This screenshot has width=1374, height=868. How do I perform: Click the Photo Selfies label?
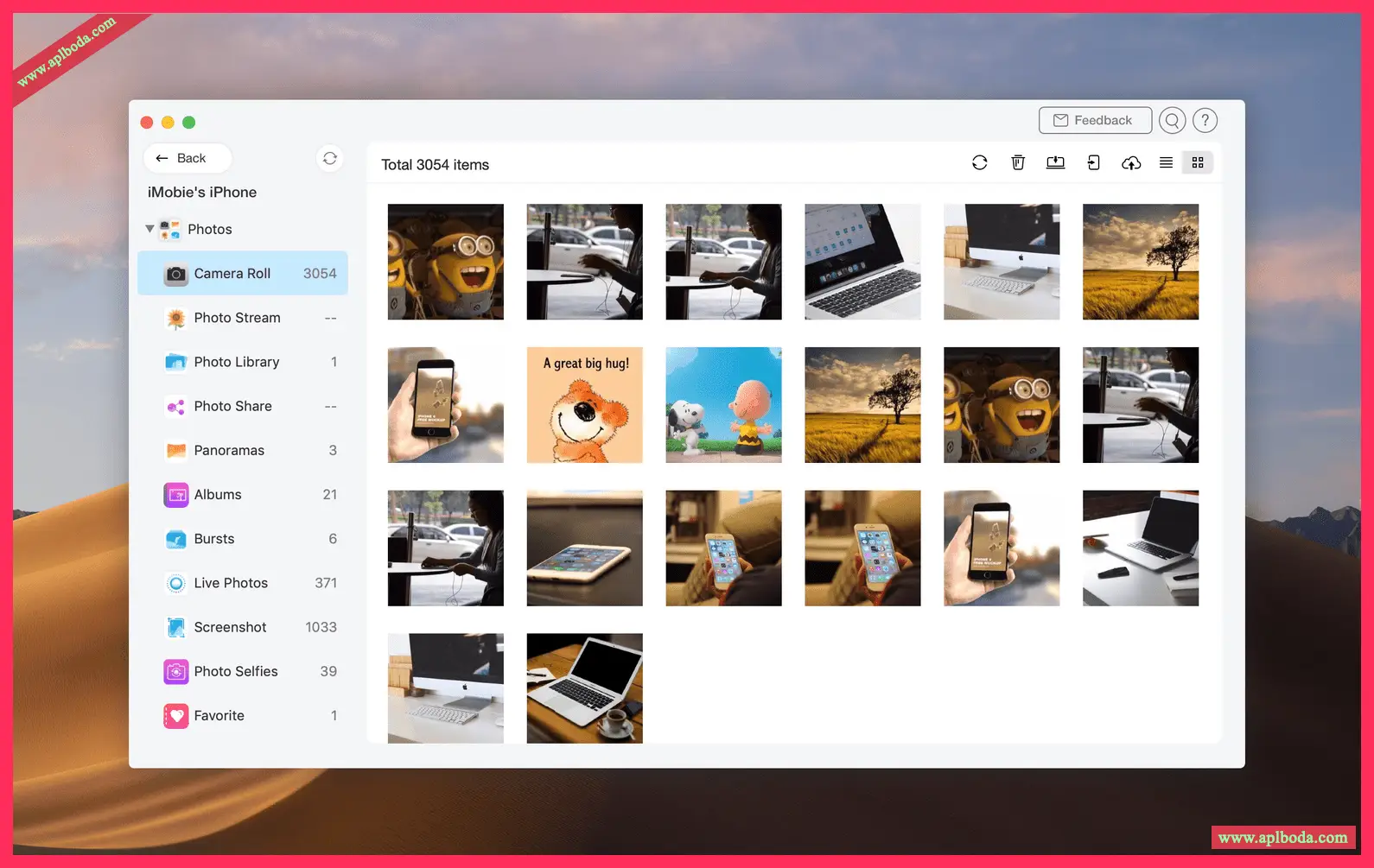point(236,671)
